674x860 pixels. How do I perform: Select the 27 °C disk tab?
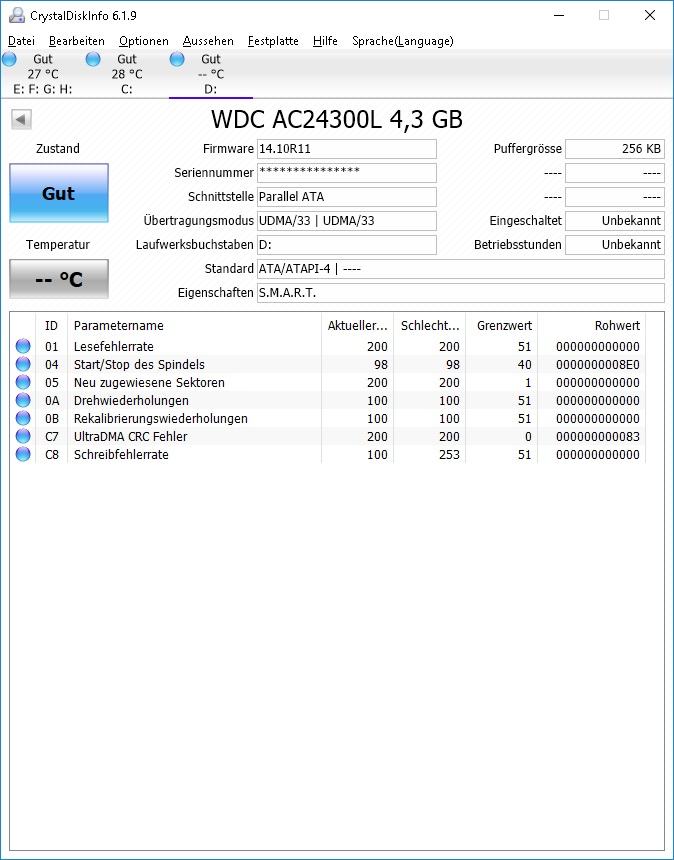pyautogui.click(x=43, y=74)
